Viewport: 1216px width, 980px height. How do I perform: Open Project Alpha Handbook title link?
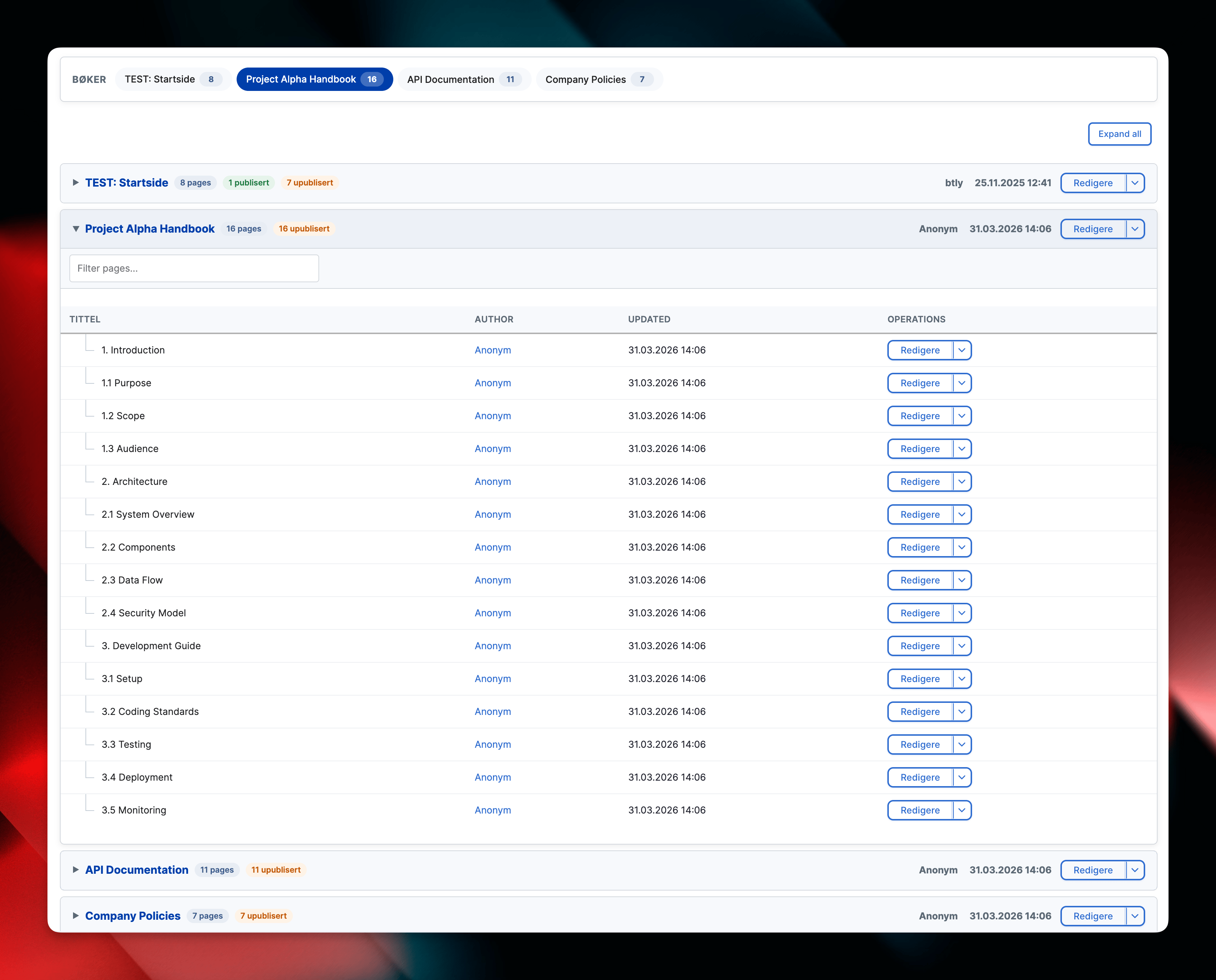tap(150, 229)
